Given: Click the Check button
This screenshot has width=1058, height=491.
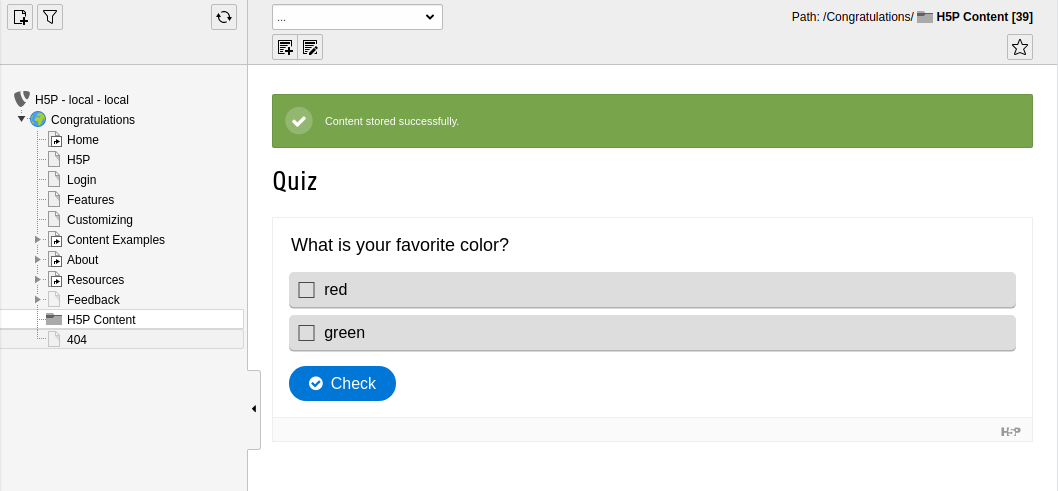Looking at the screenshot, I should click(x=342, y=384).
